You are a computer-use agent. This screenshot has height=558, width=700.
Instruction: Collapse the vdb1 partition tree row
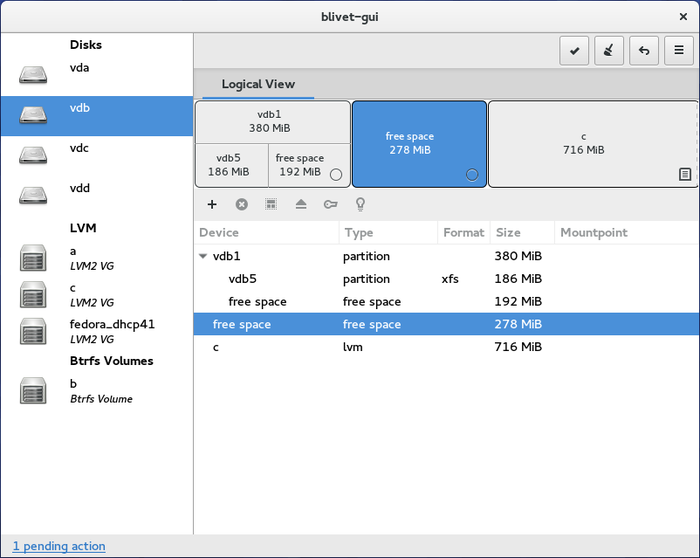204,256
